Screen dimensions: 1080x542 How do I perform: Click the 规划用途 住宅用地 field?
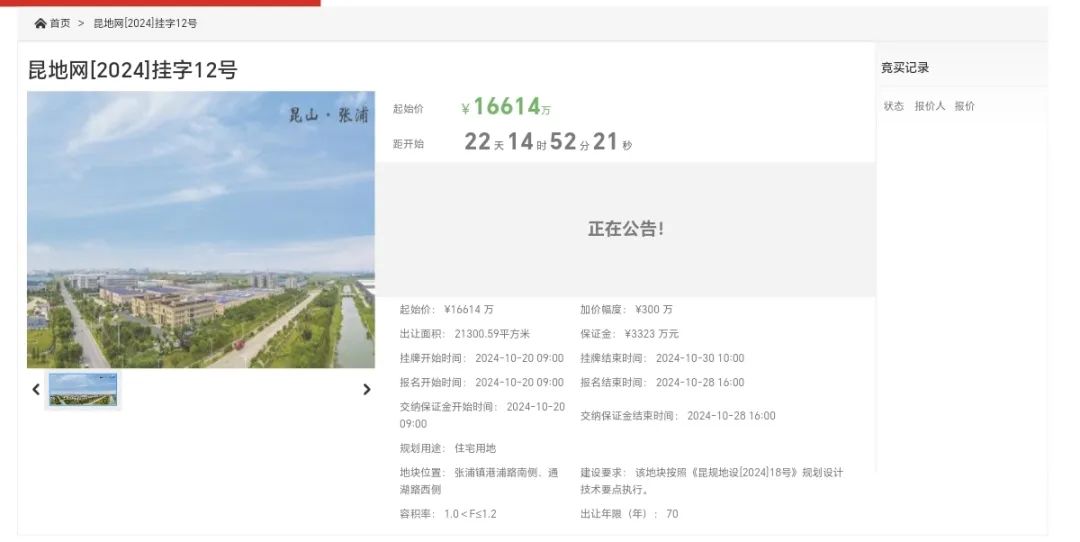click(447, 448)
